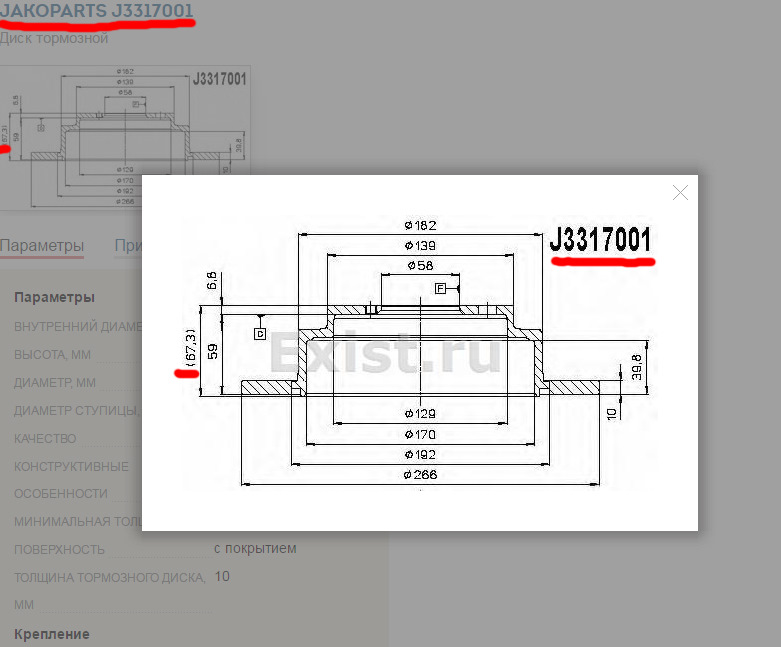Click the 'Крепление' section heading
781x647 pixels.
tap(52, 634)
